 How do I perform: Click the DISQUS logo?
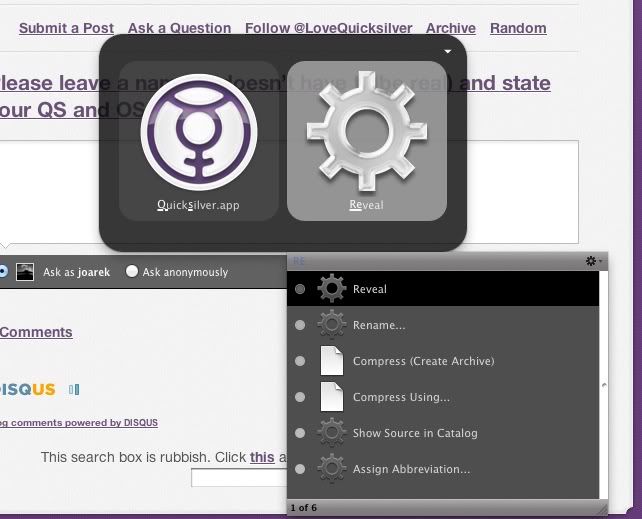coord(27,389)
